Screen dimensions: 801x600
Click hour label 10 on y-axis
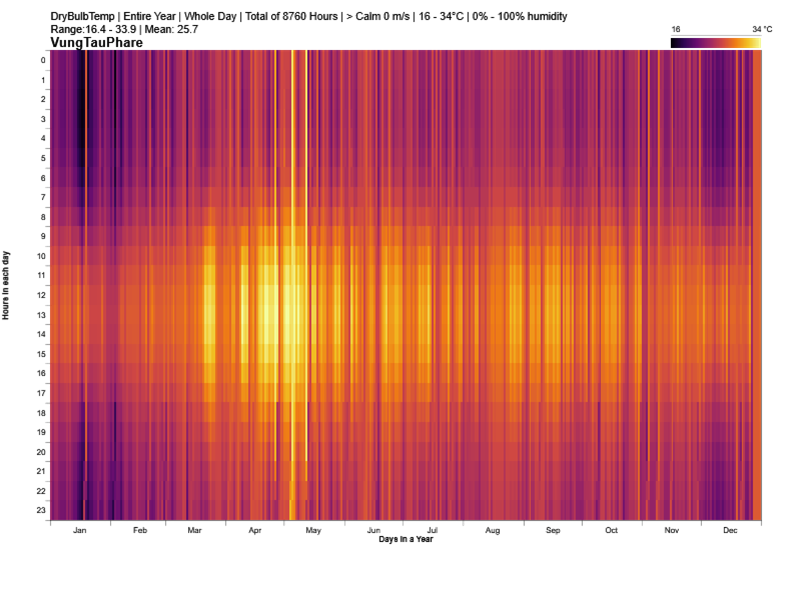(x=41, y=256)
